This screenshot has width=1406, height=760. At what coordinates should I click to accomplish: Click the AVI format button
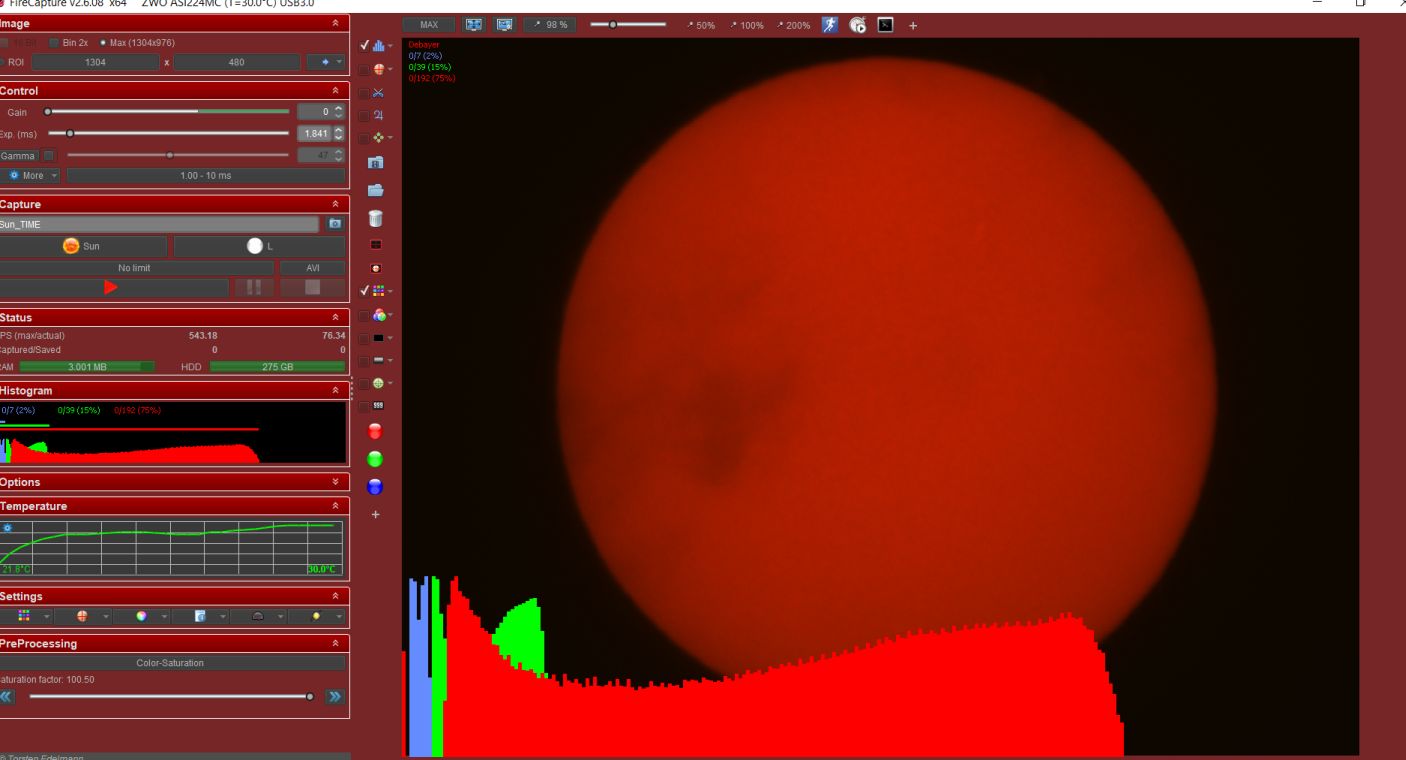(x=312, y=268)
